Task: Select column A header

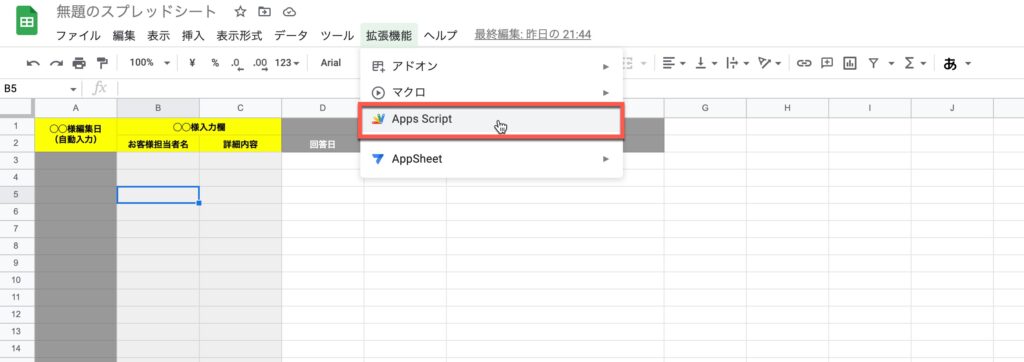Action: coord(76,108)
